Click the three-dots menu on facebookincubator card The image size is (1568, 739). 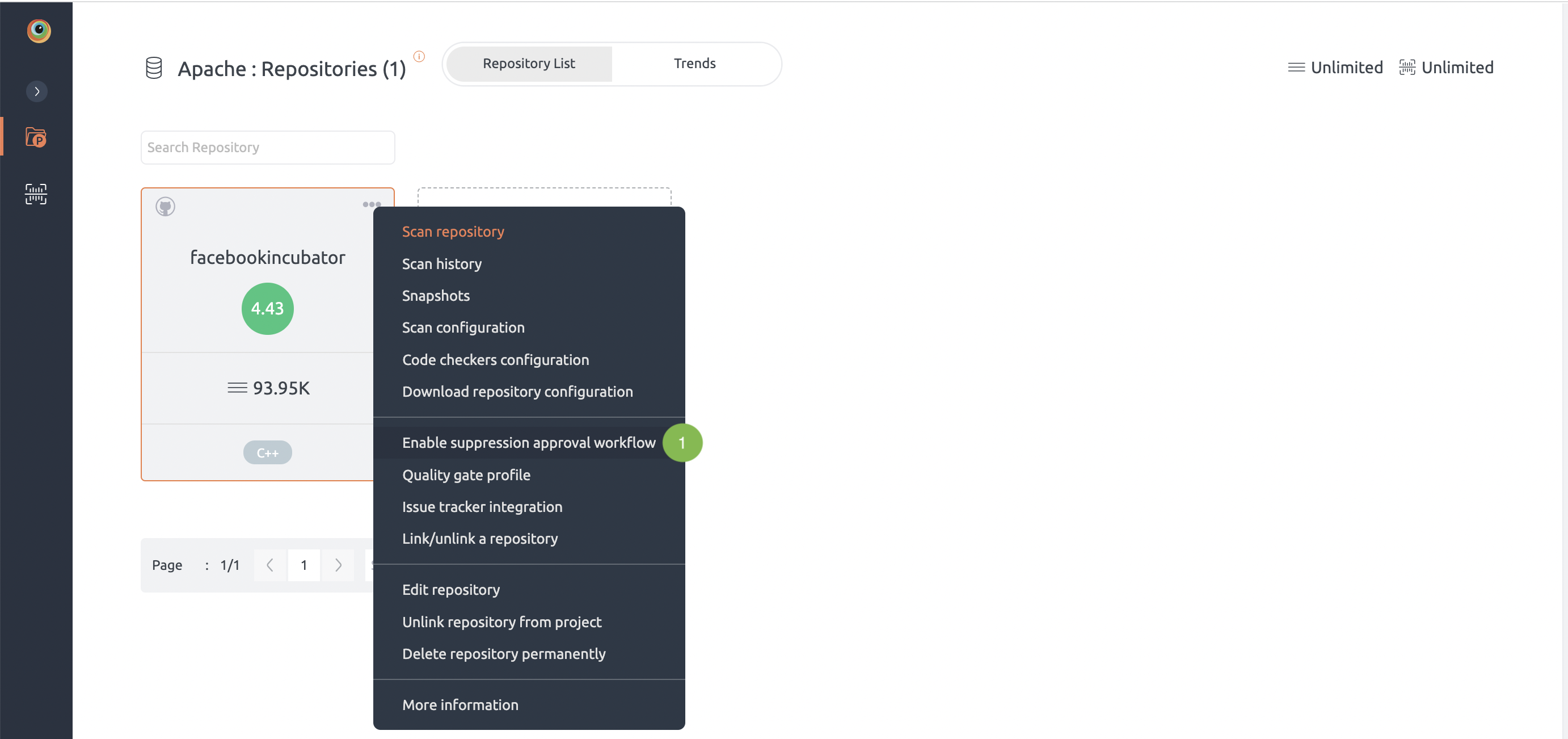pos(370,204)
